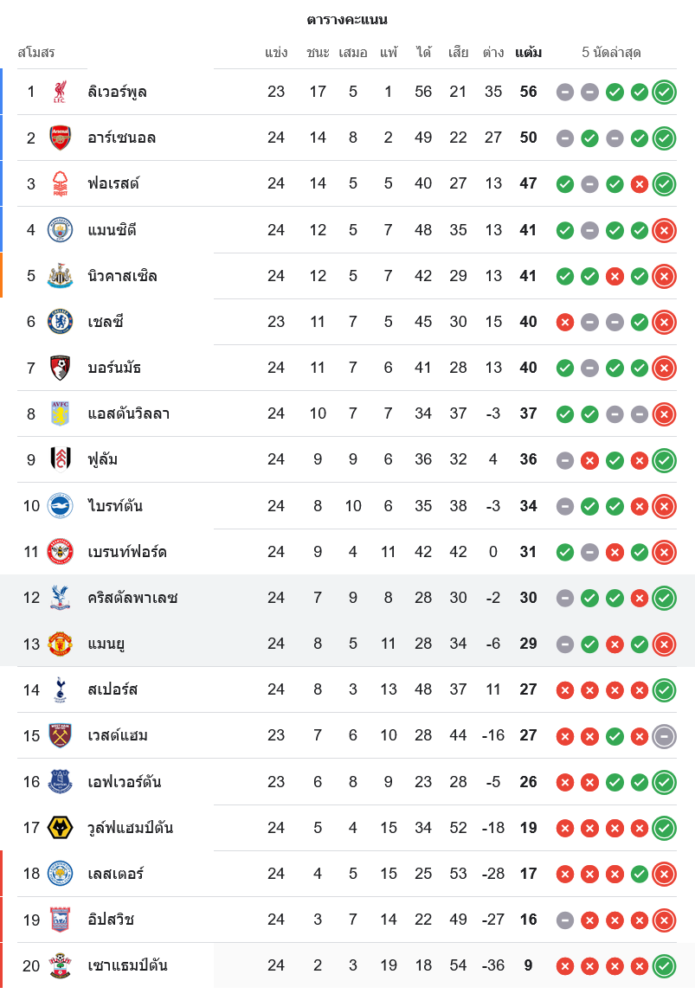This screenshot has width=695, height=1000.
Task: Click the ตารางคะแนน table title
Action: [x=347, y=20]
